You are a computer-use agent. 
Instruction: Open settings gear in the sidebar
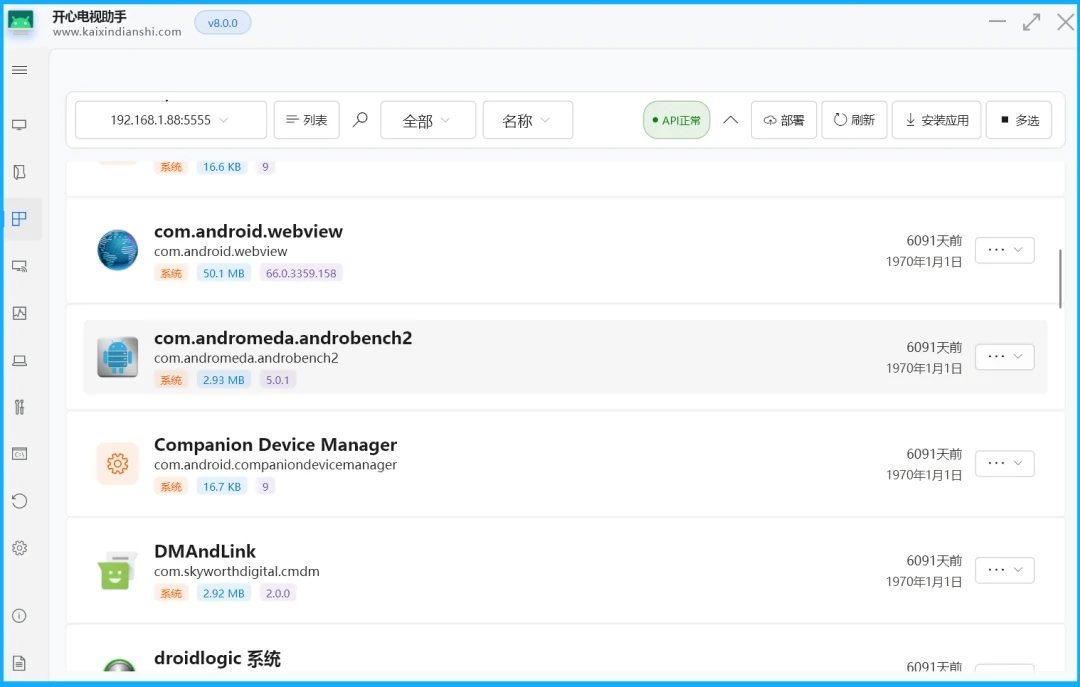(x=19, y=548)
